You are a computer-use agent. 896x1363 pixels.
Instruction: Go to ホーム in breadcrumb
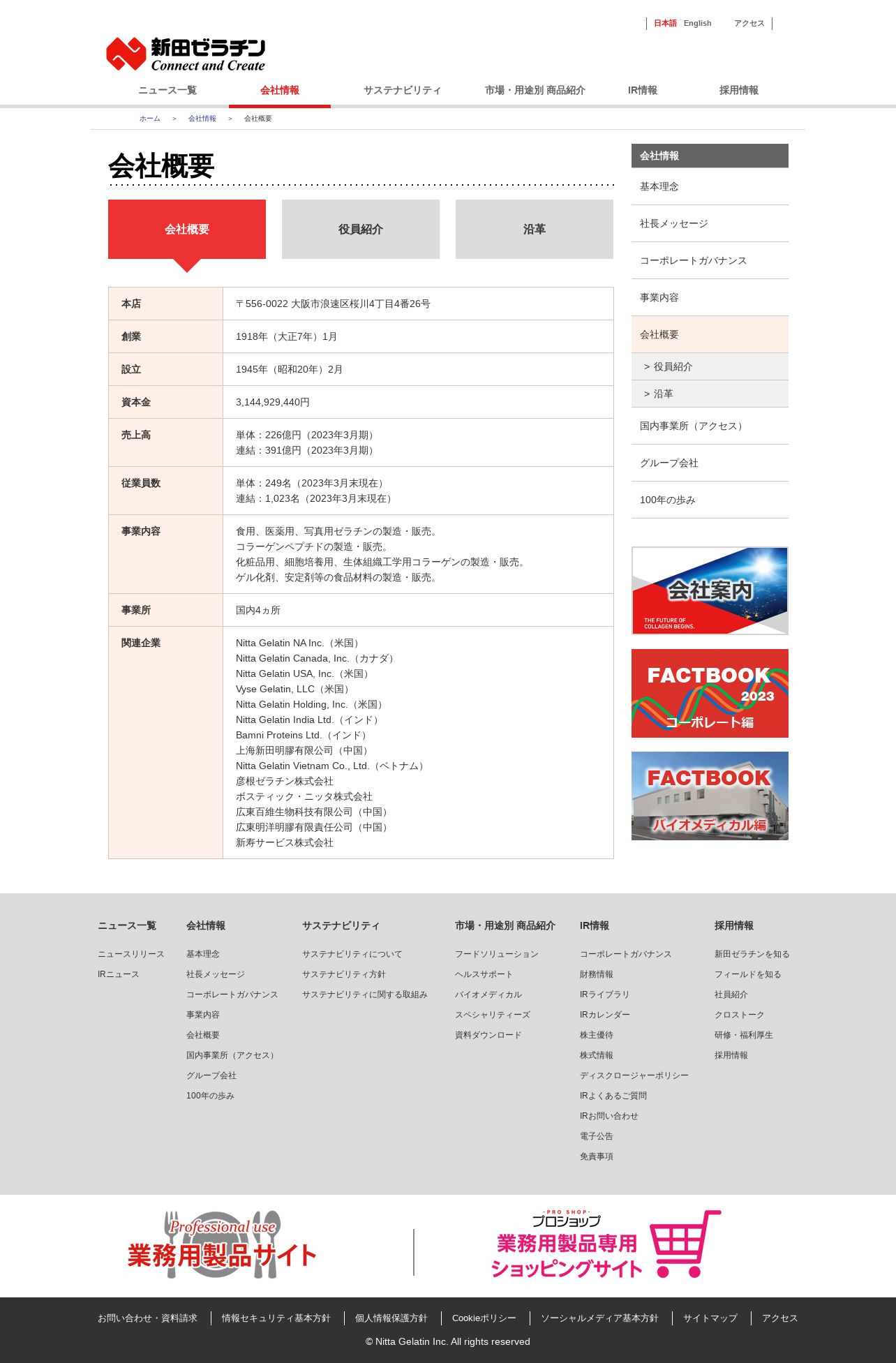tap(149, 119)
